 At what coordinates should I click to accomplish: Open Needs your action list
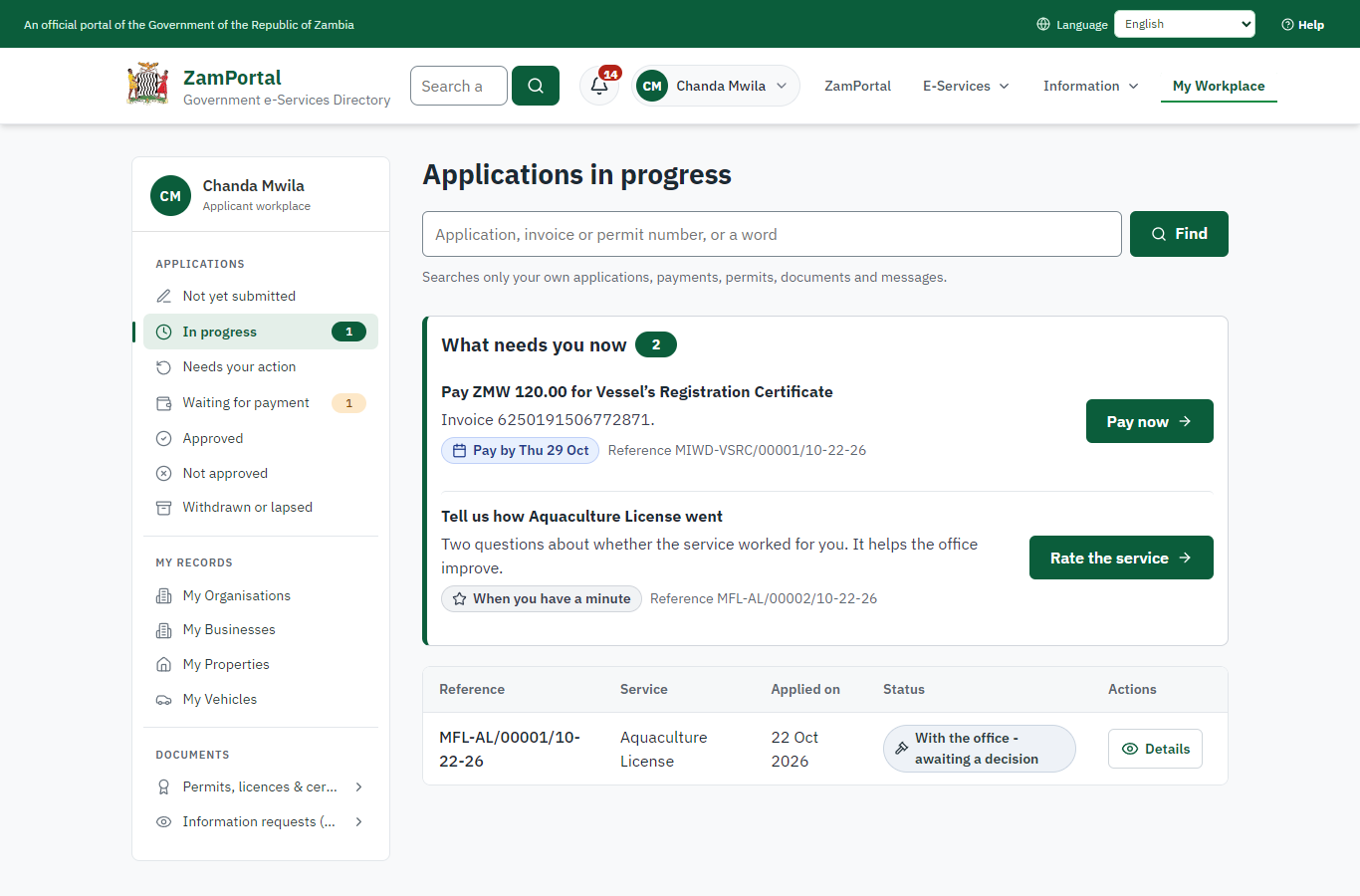[261, 366]
